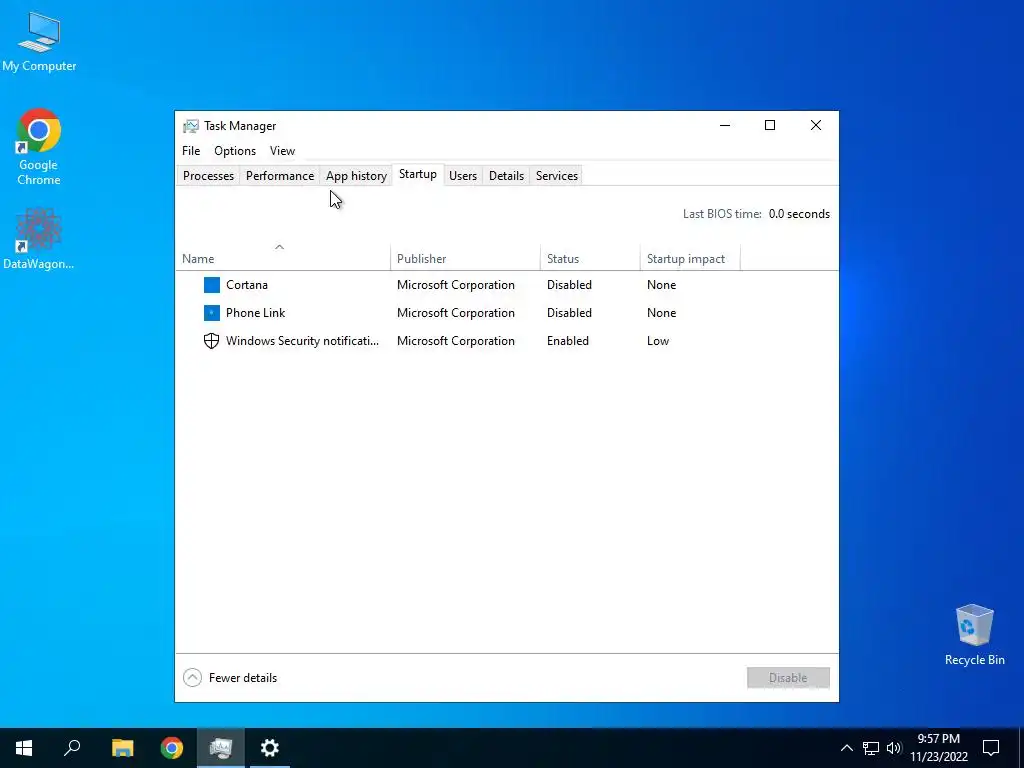Switch to the Performance tab
This screenshot has height=768, width=1024.
click(x=280, y=176)
